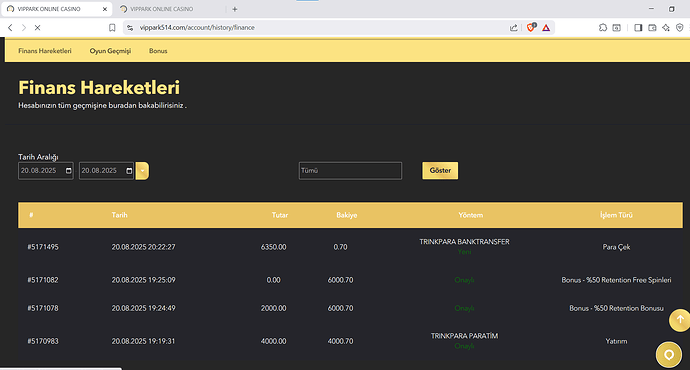
Task: Open the Oyun Geçmişi menu item
Action: pos(110,51)
